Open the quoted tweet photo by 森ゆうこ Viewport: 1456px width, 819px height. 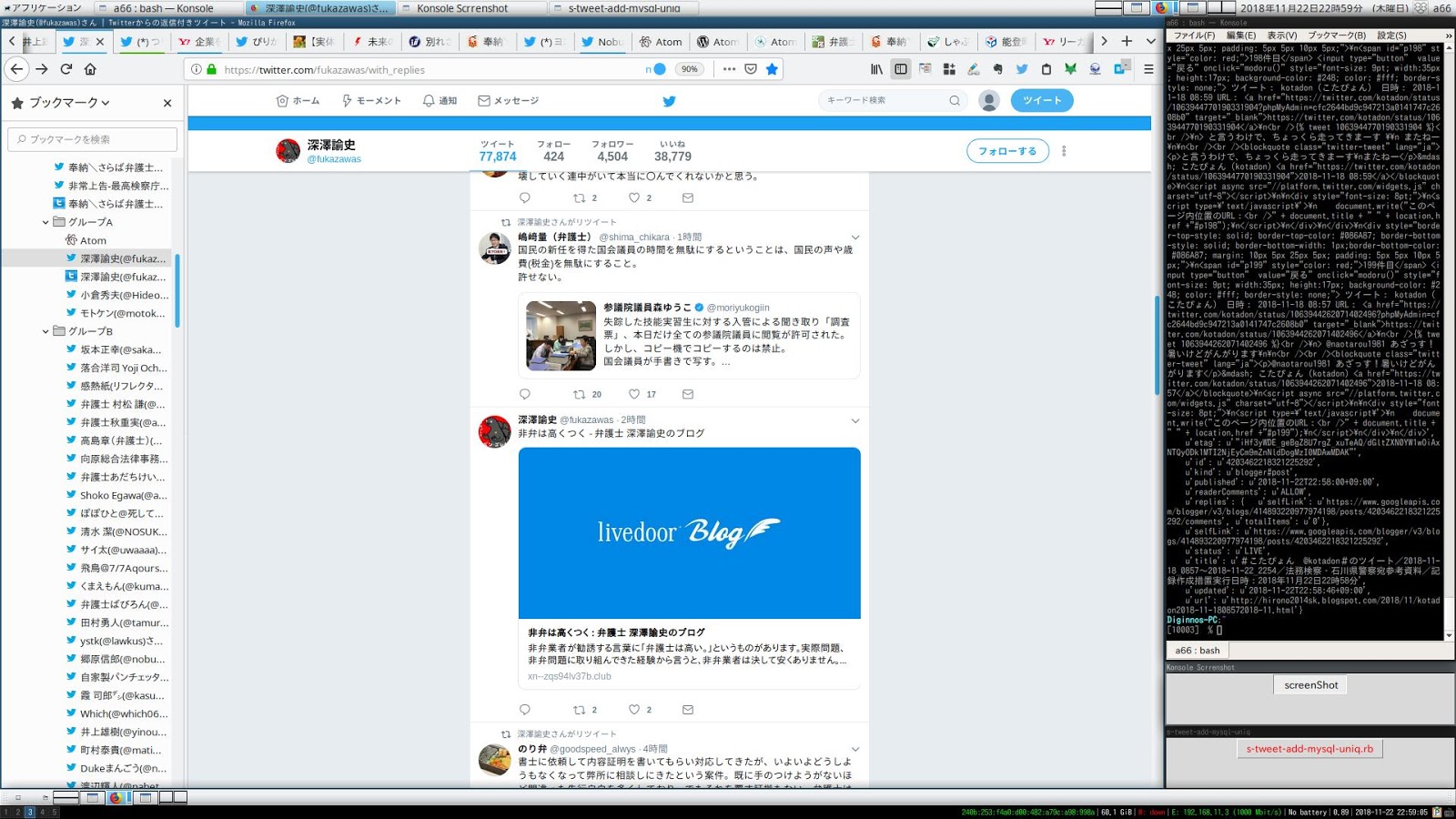tap(561, 336)
